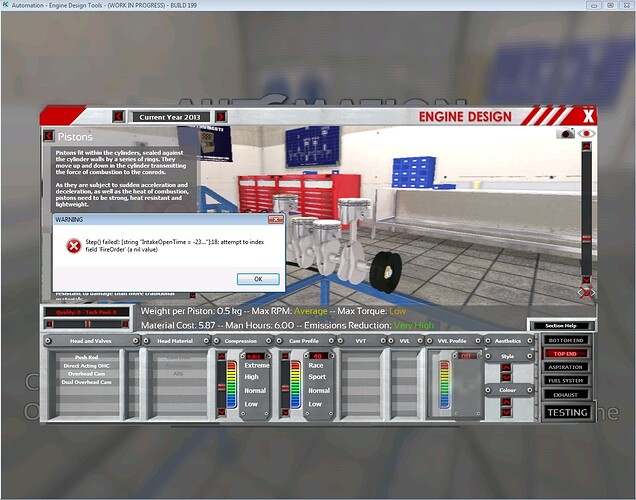636x500 pixels.
Task: Open Section Help
Action: point(561,326)
